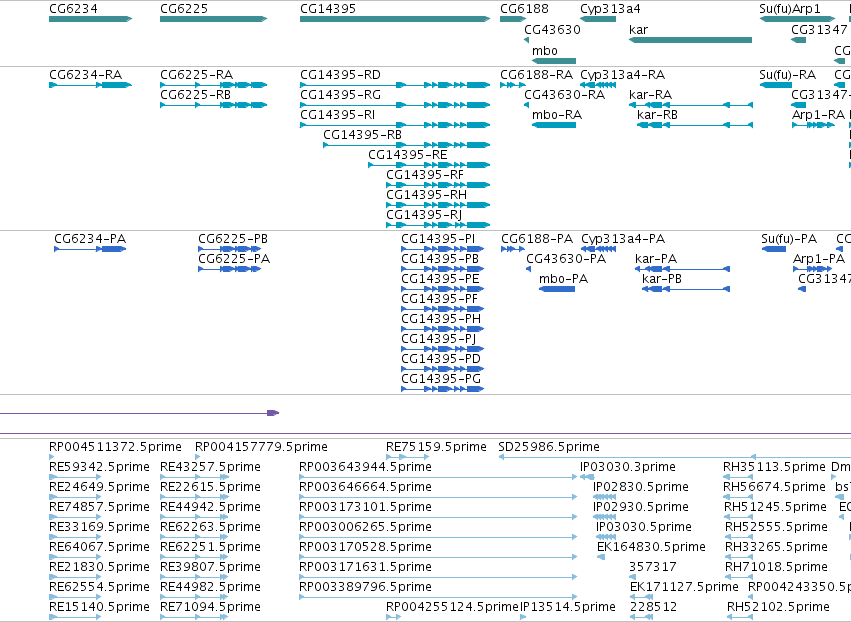Click transcript CG43630-RA
The width and height of the screenshot is (851, 622).
[x=564, y=94]
